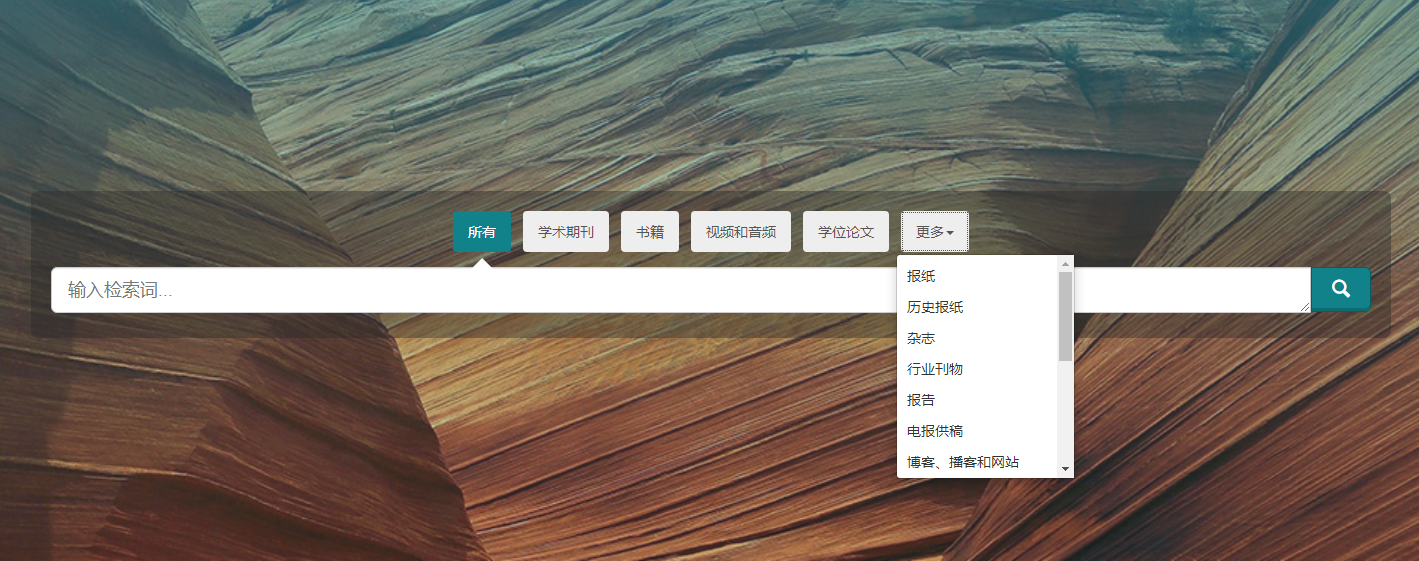Click the dropdown list scroll-down arrow
The height and width of the screenshot is (561, 1419).
(1065, 468)
